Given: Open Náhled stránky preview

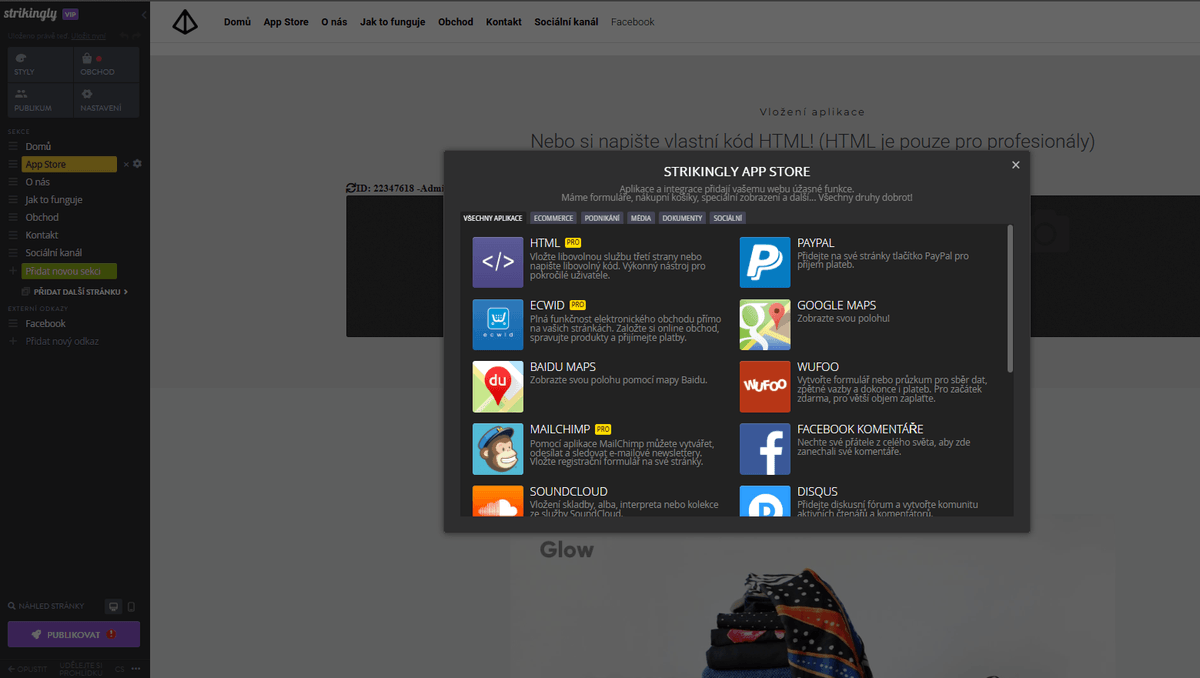Looking at the screenshot, I should (x=46, y=606).
